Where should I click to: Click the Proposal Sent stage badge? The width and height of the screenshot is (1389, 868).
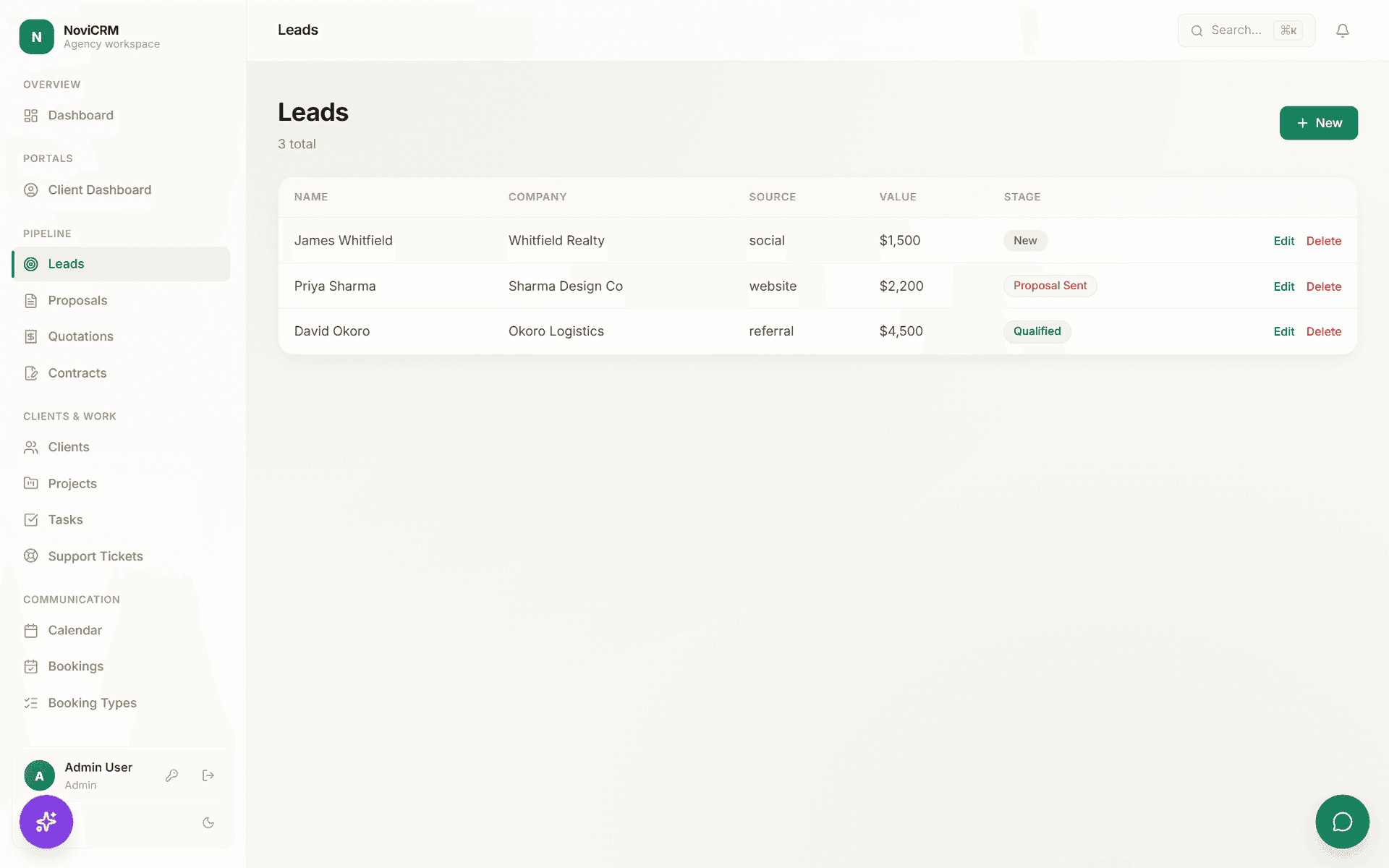[1050, 286]
